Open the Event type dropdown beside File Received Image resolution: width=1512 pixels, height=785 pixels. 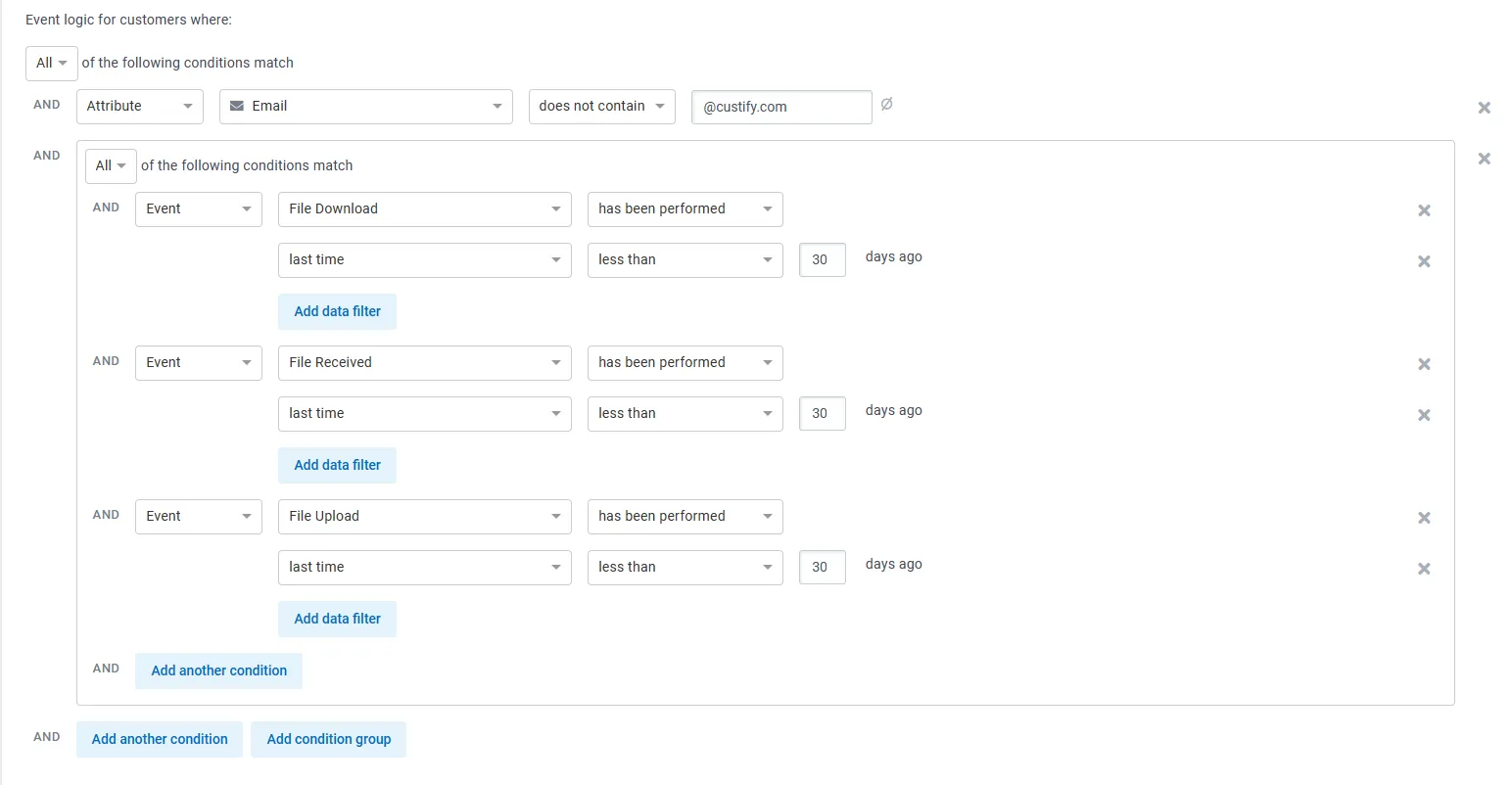199,363
